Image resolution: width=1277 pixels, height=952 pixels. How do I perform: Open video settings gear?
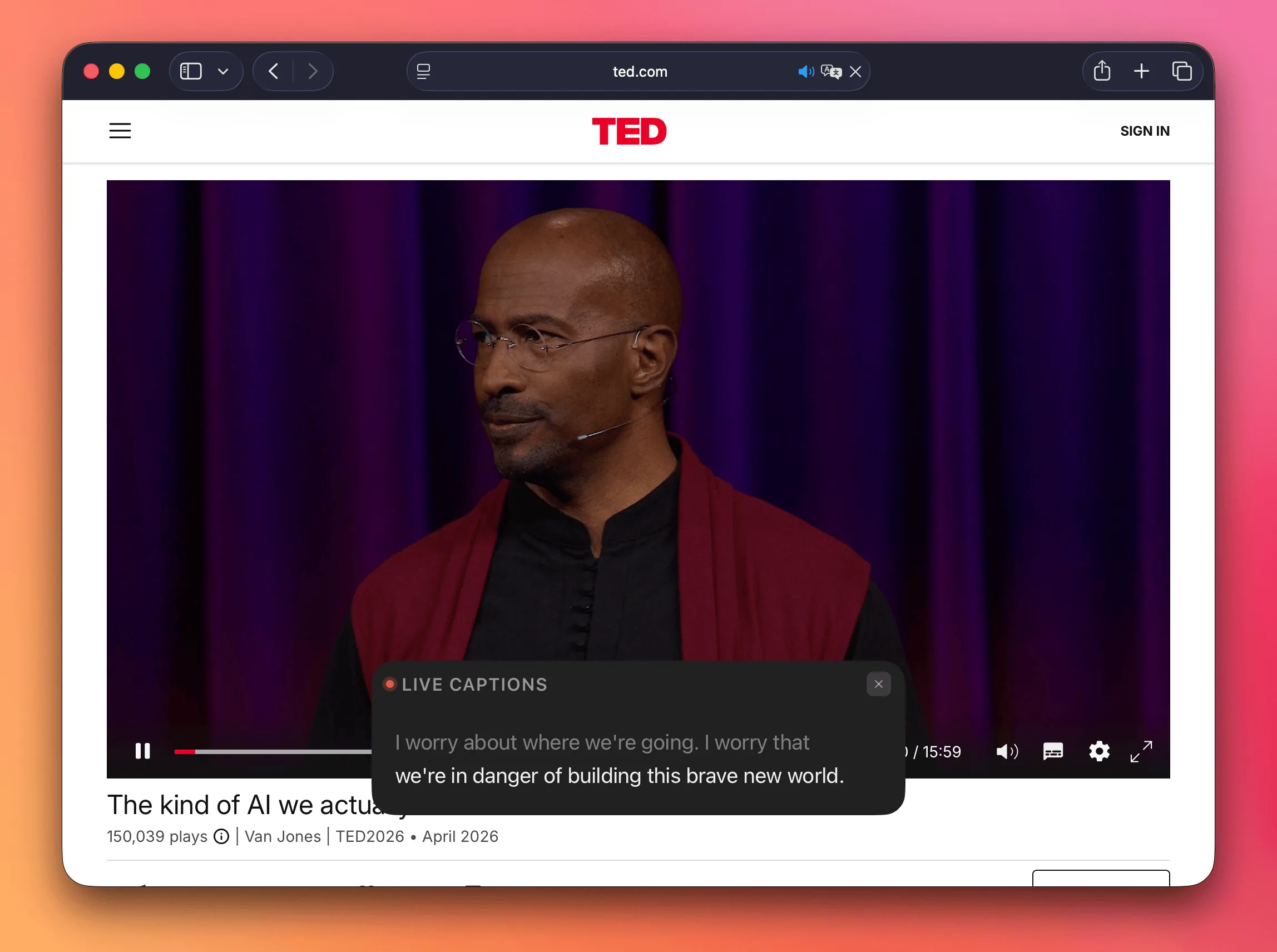pos(1099,751)
